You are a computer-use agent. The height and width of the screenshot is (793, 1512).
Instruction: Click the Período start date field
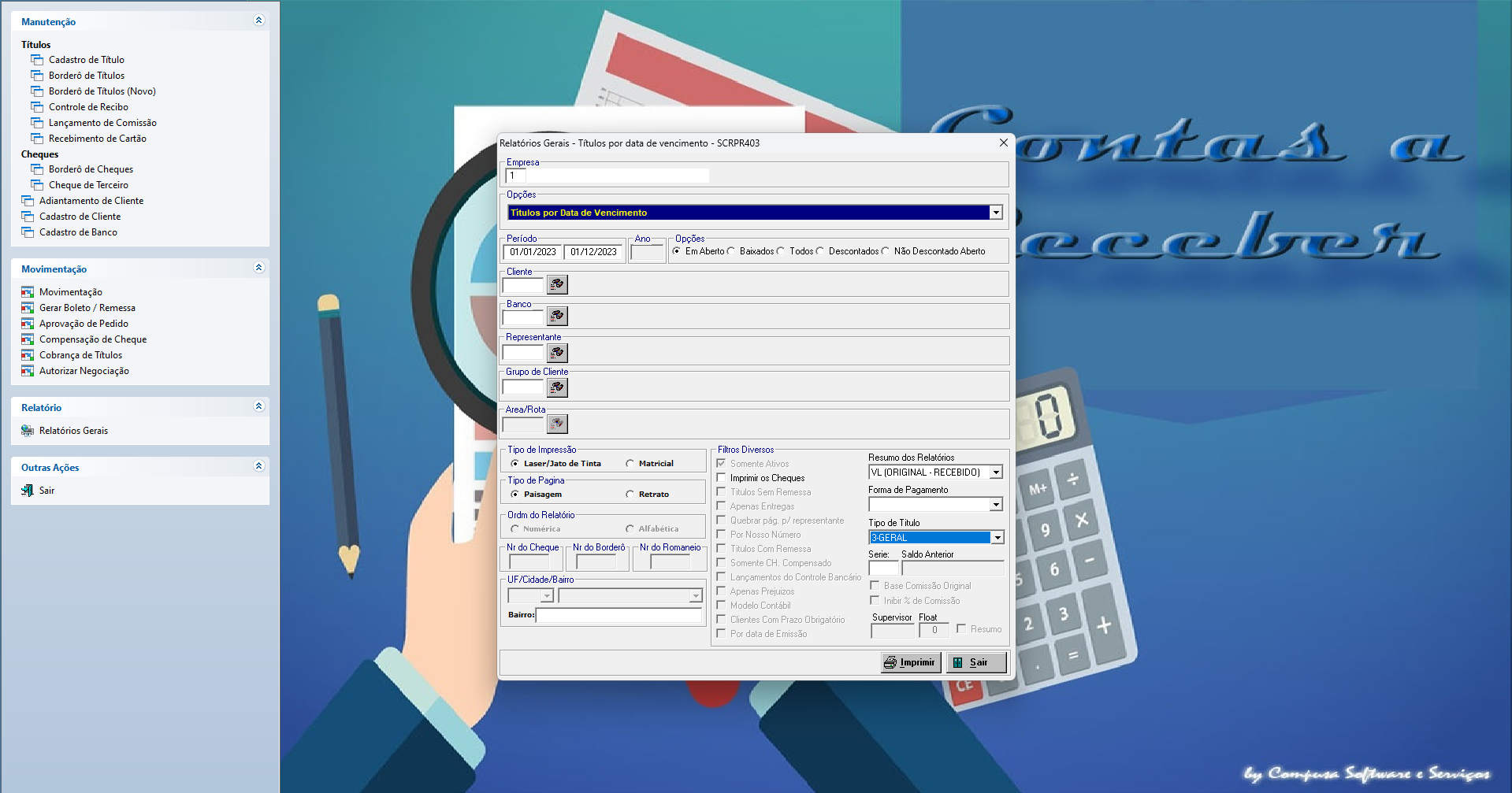pyautogui.click(x=533, y=252)
